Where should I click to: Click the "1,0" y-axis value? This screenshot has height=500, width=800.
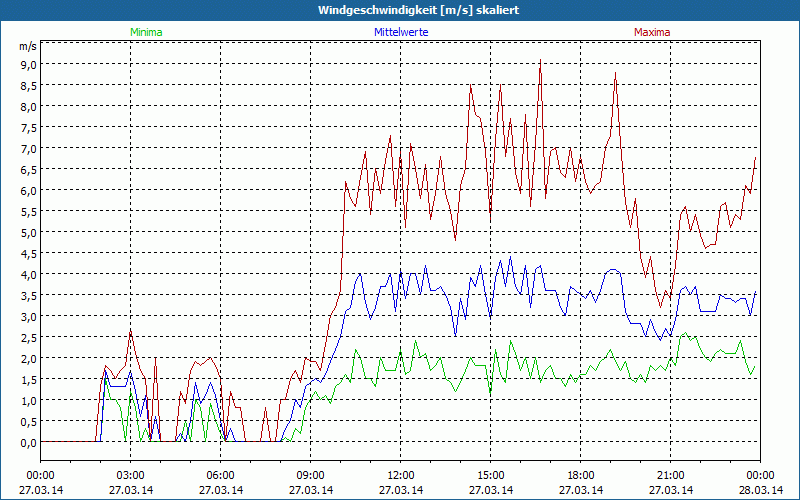tap(29, 401)
